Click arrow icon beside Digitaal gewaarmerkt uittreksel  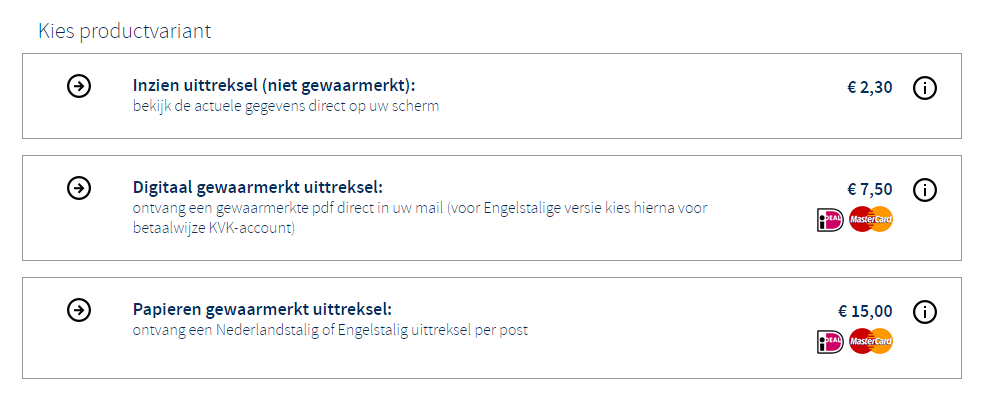point(79,188)
